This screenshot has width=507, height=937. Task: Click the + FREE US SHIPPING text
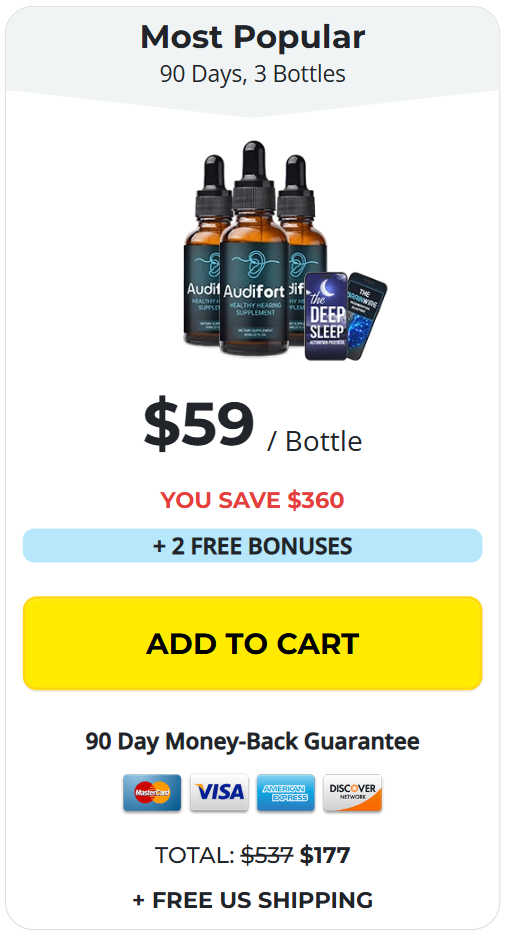click(252, 899)
